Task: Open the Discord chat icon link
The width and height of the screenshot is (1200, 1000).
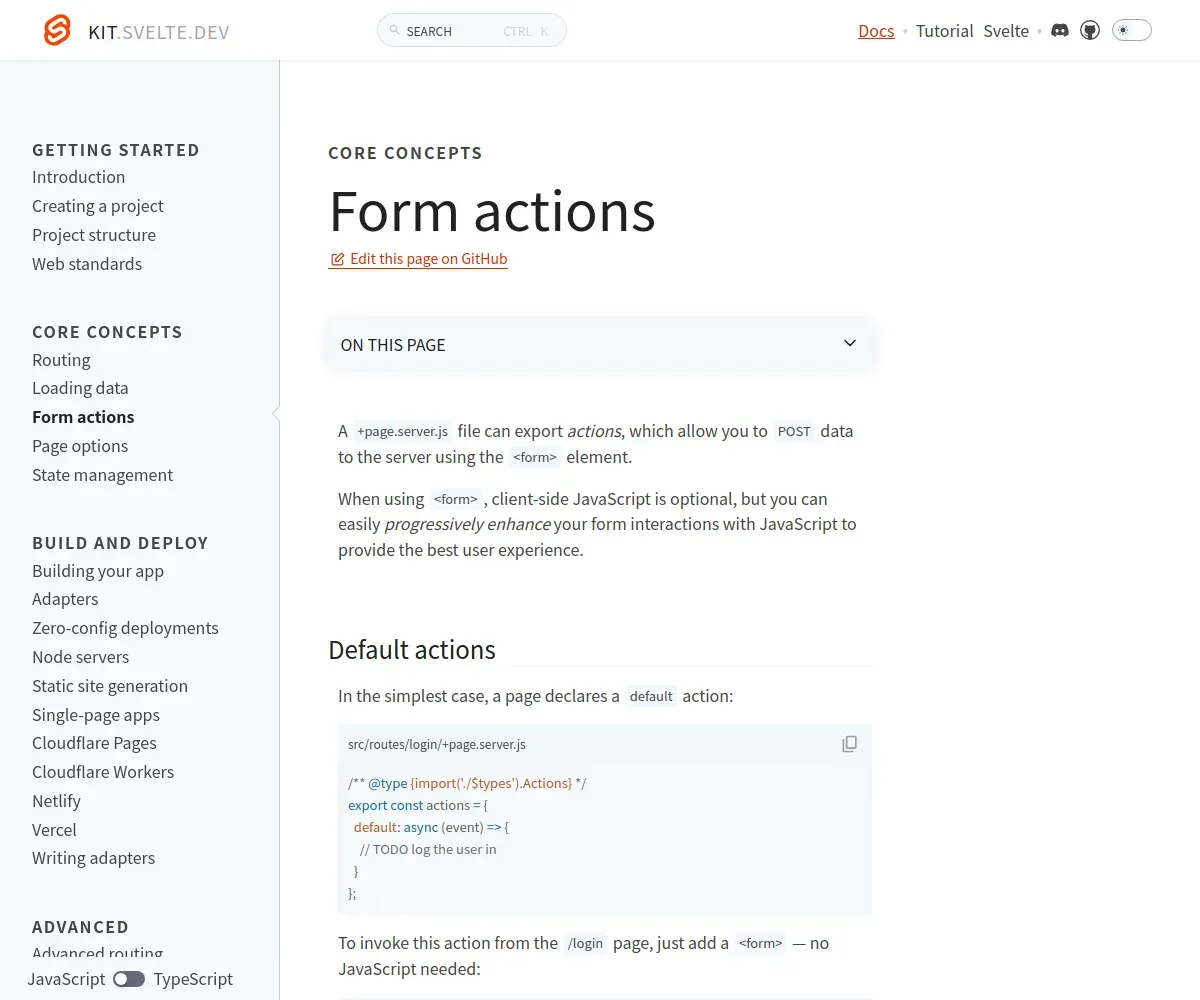Action: click(1060, 31)
